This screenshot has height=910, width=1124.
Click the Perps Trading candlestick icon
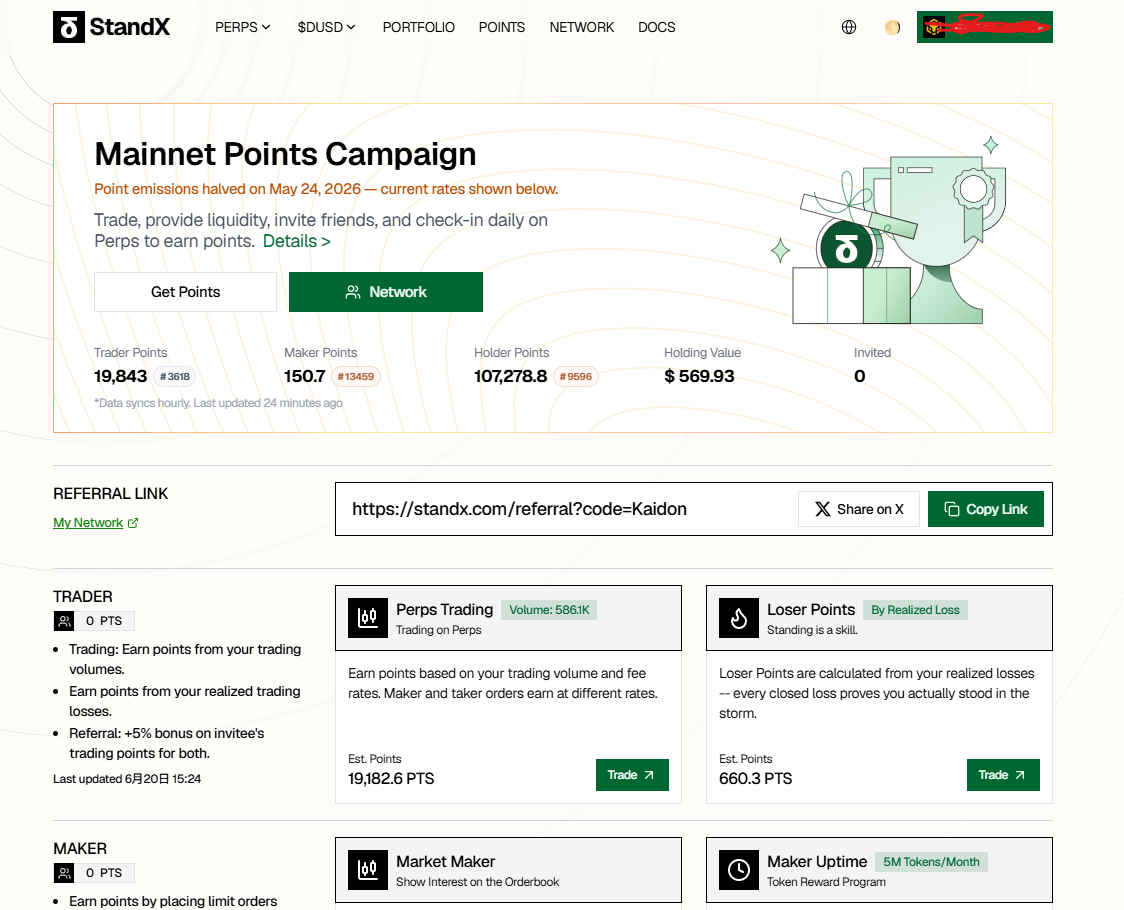[368, 618]
